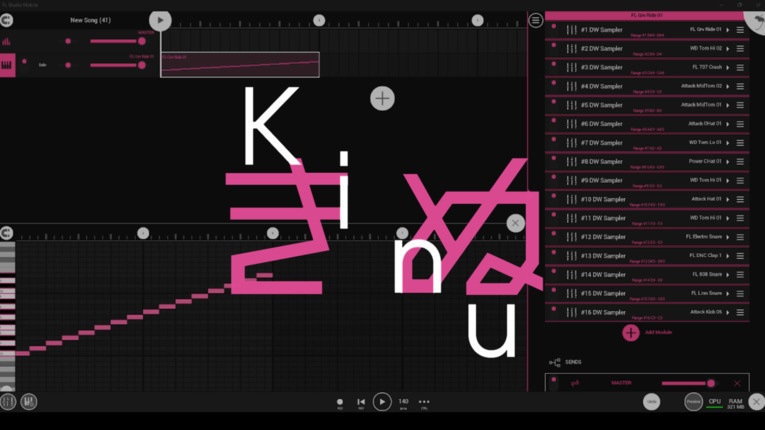Open the hamburger menu of #15 DW Sampler
Screen dimensions: 765x430
(x=740, y=293)
